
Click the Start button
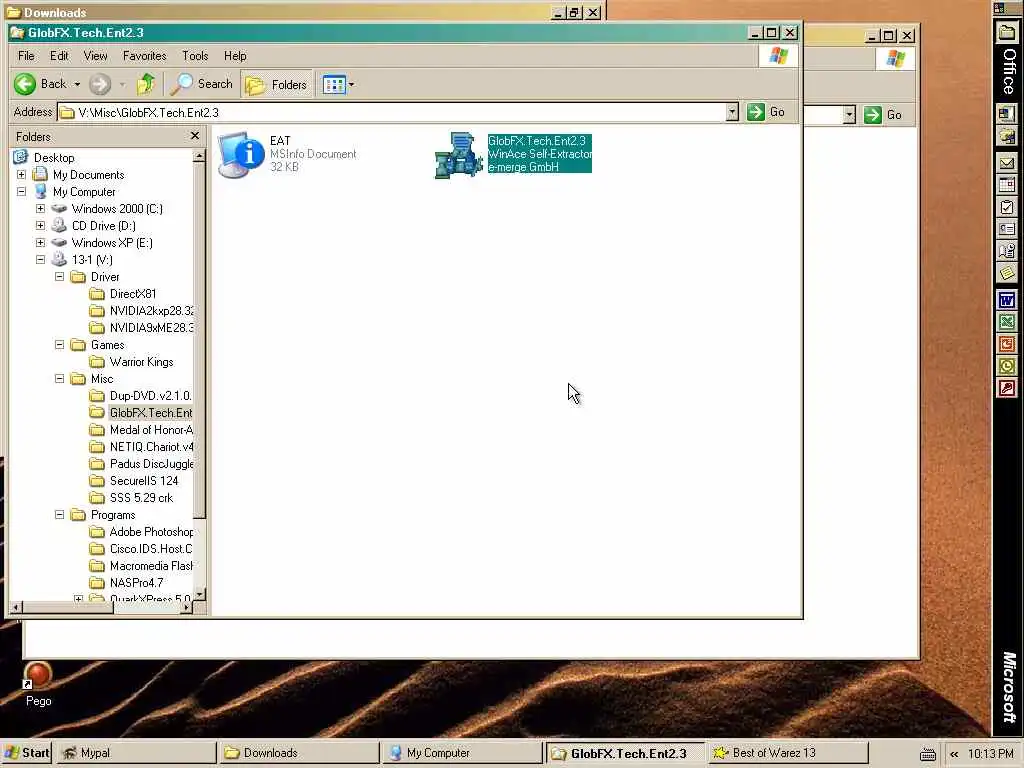pos(26,753)
